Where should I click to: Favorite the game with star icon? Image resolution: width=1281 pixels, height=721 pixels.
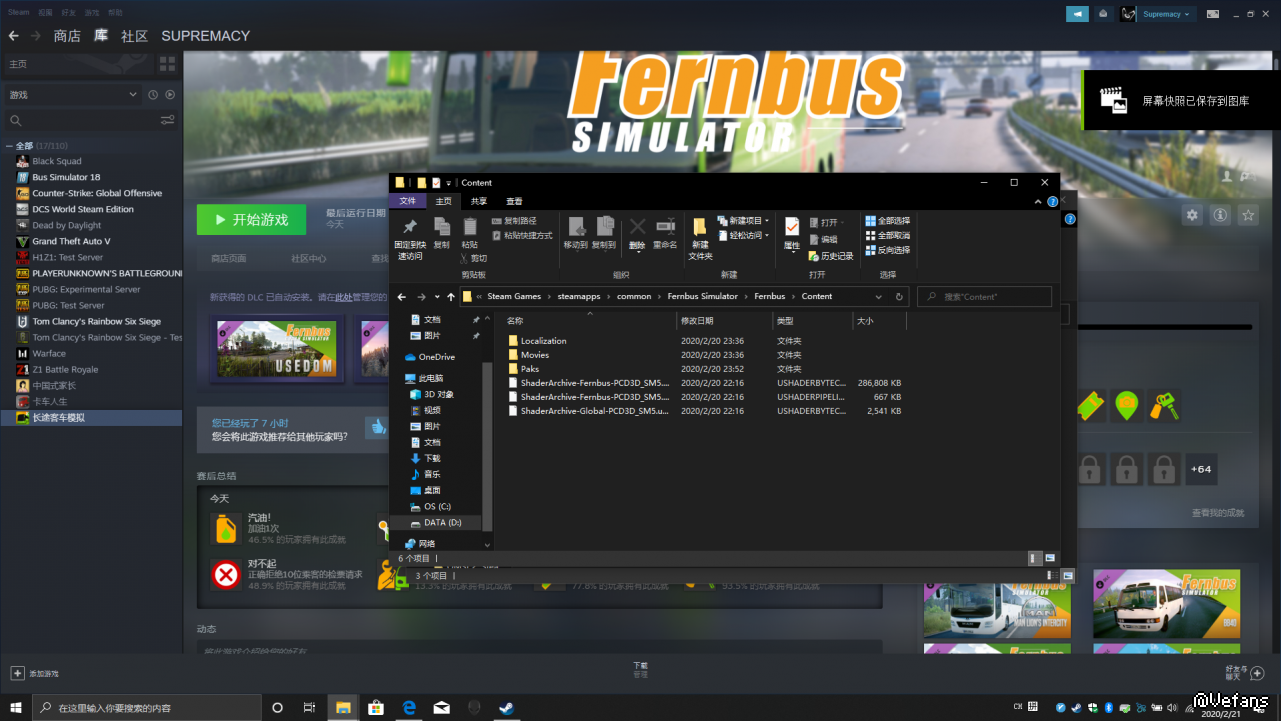click(x=1248, y=215)
